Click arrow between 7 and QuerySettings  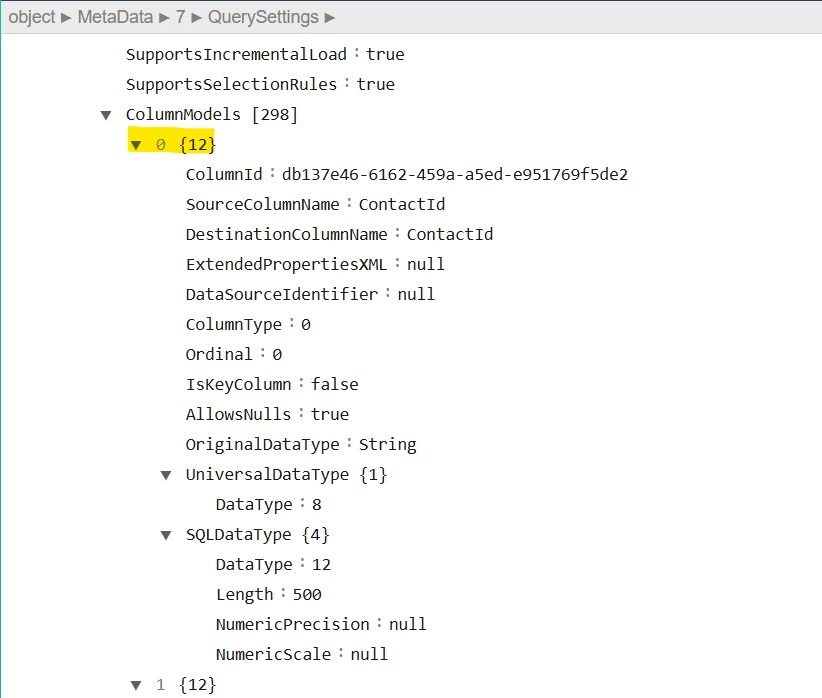(x=197, y=18)
